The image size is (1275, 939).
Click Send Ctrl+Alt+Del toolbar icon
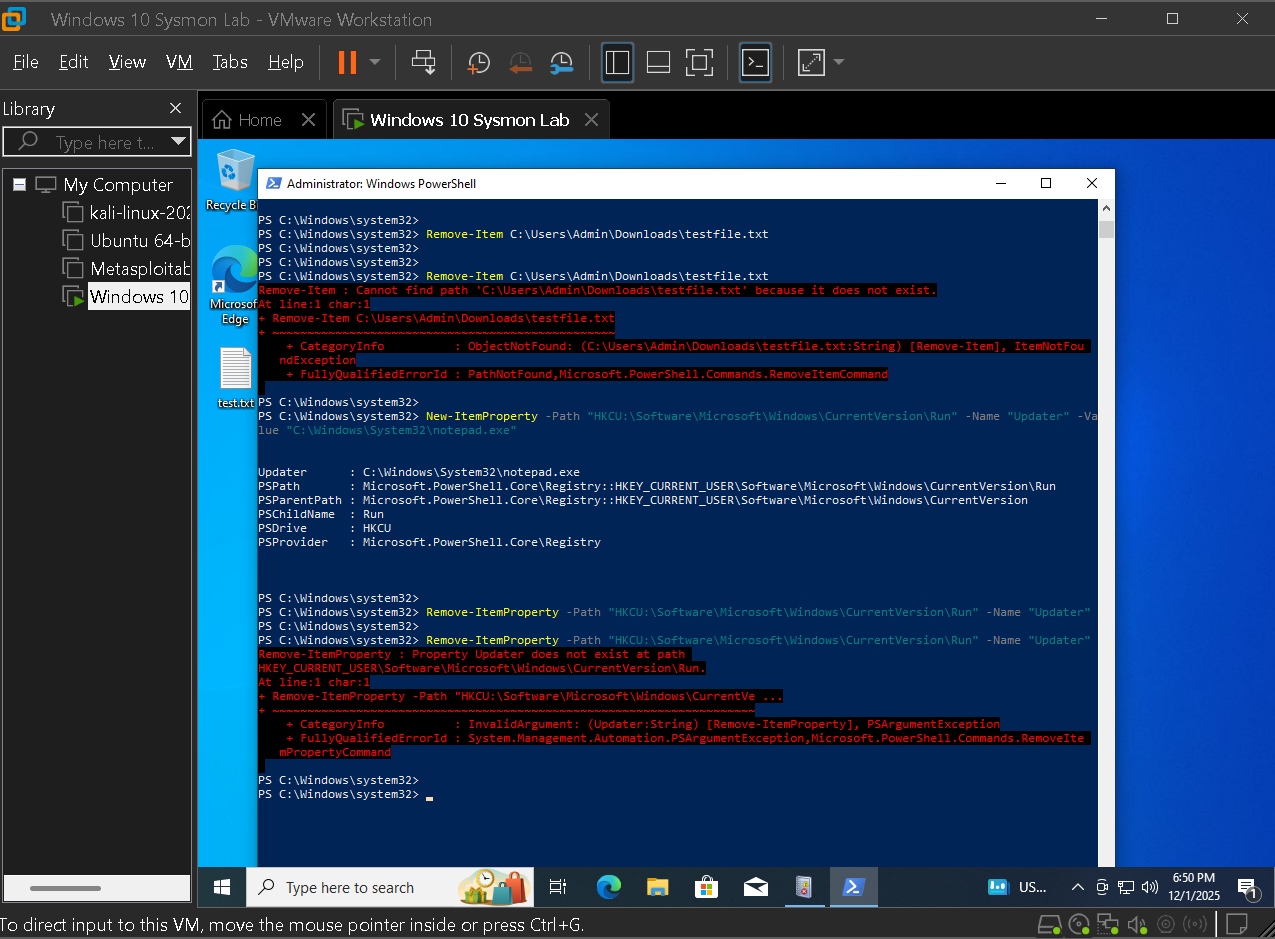[x=424, y=63]
